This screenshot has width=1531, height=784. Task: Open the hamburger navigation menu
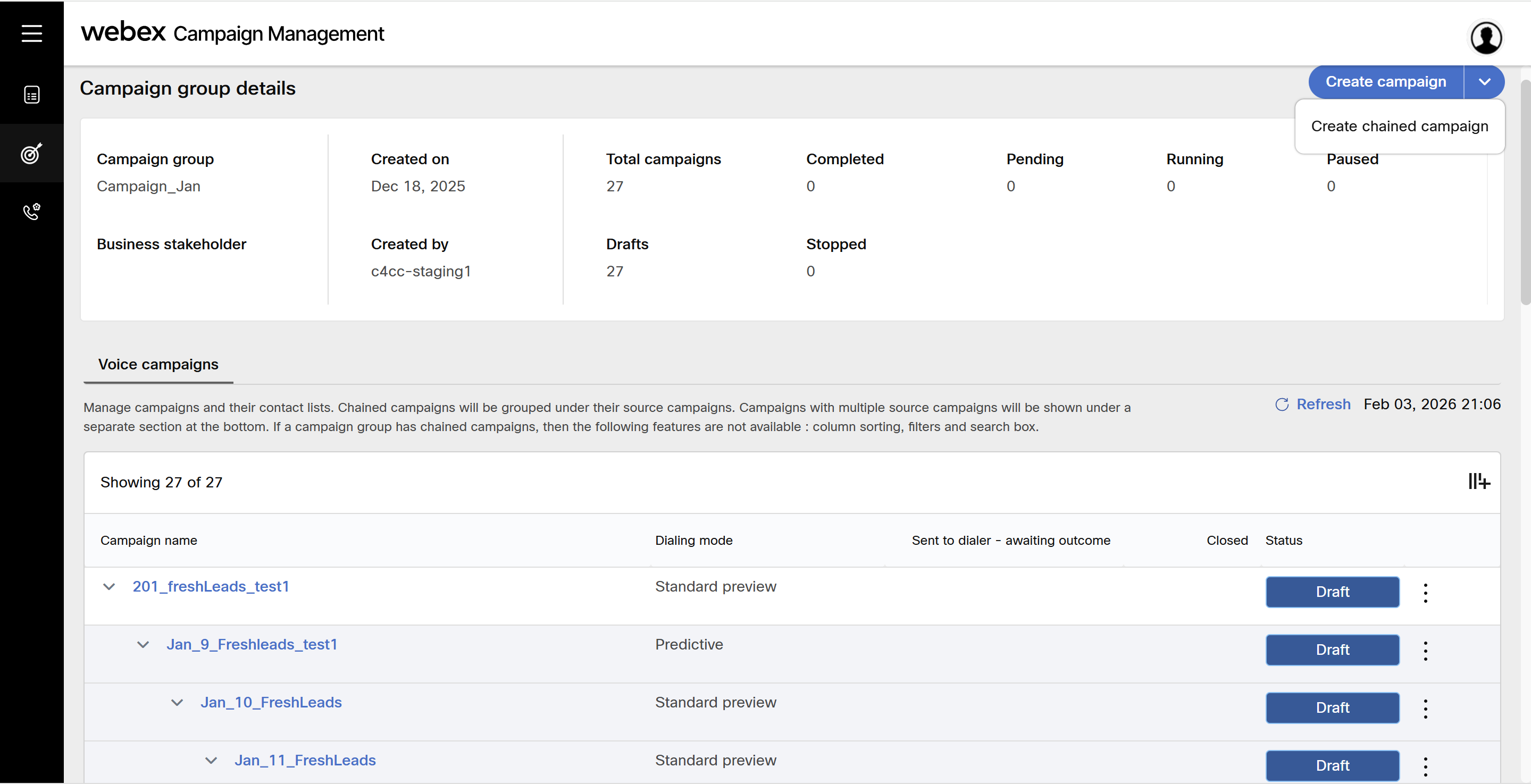31,33
